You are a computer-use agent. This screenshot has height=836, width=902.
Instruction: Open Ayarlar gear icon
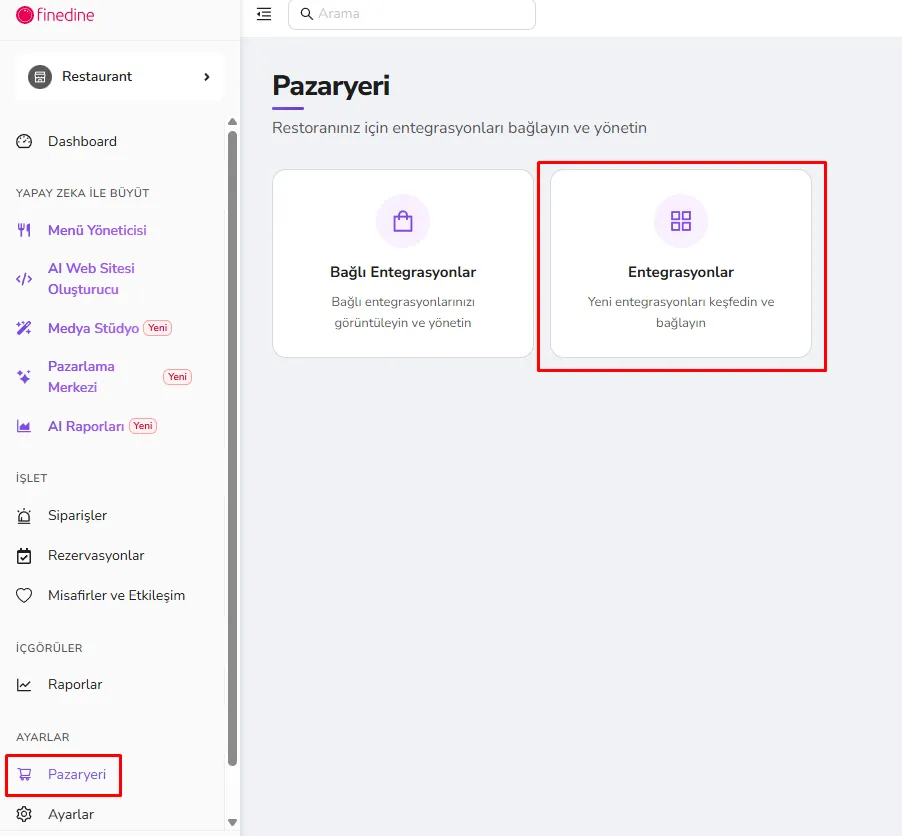tap(24, 814)
